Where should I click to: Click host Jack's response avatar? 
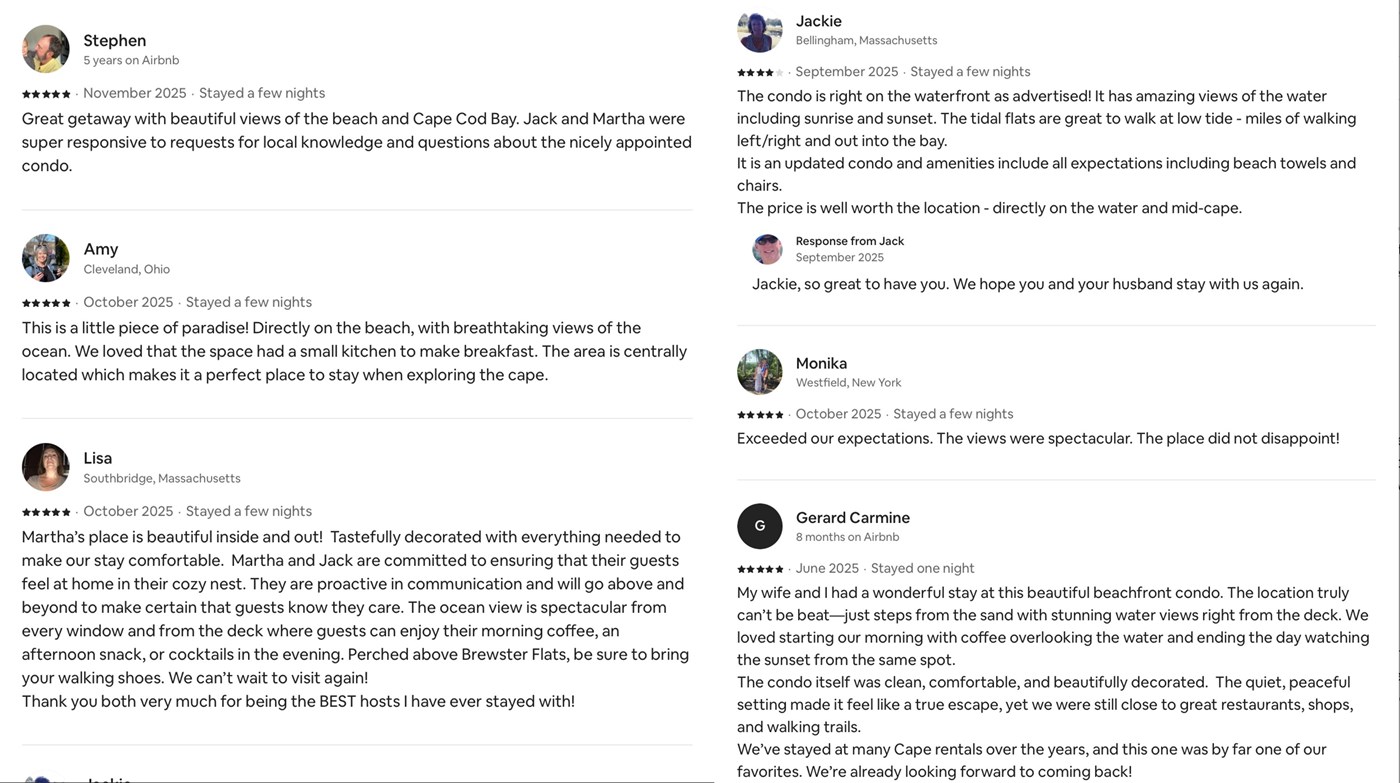[x=767, y=249]
